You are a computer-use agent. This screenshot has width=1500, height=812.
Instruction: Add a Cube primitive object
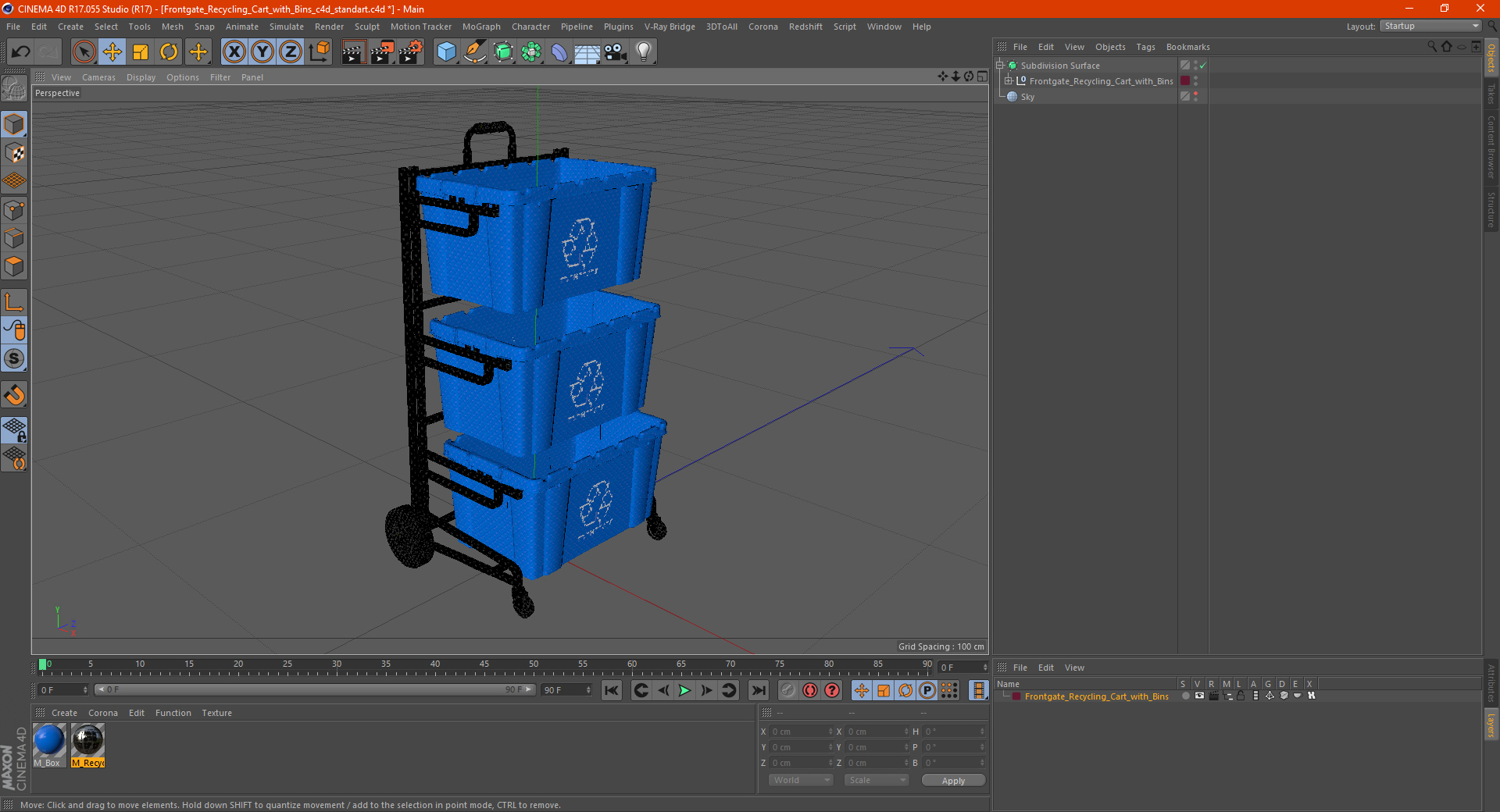446,52
